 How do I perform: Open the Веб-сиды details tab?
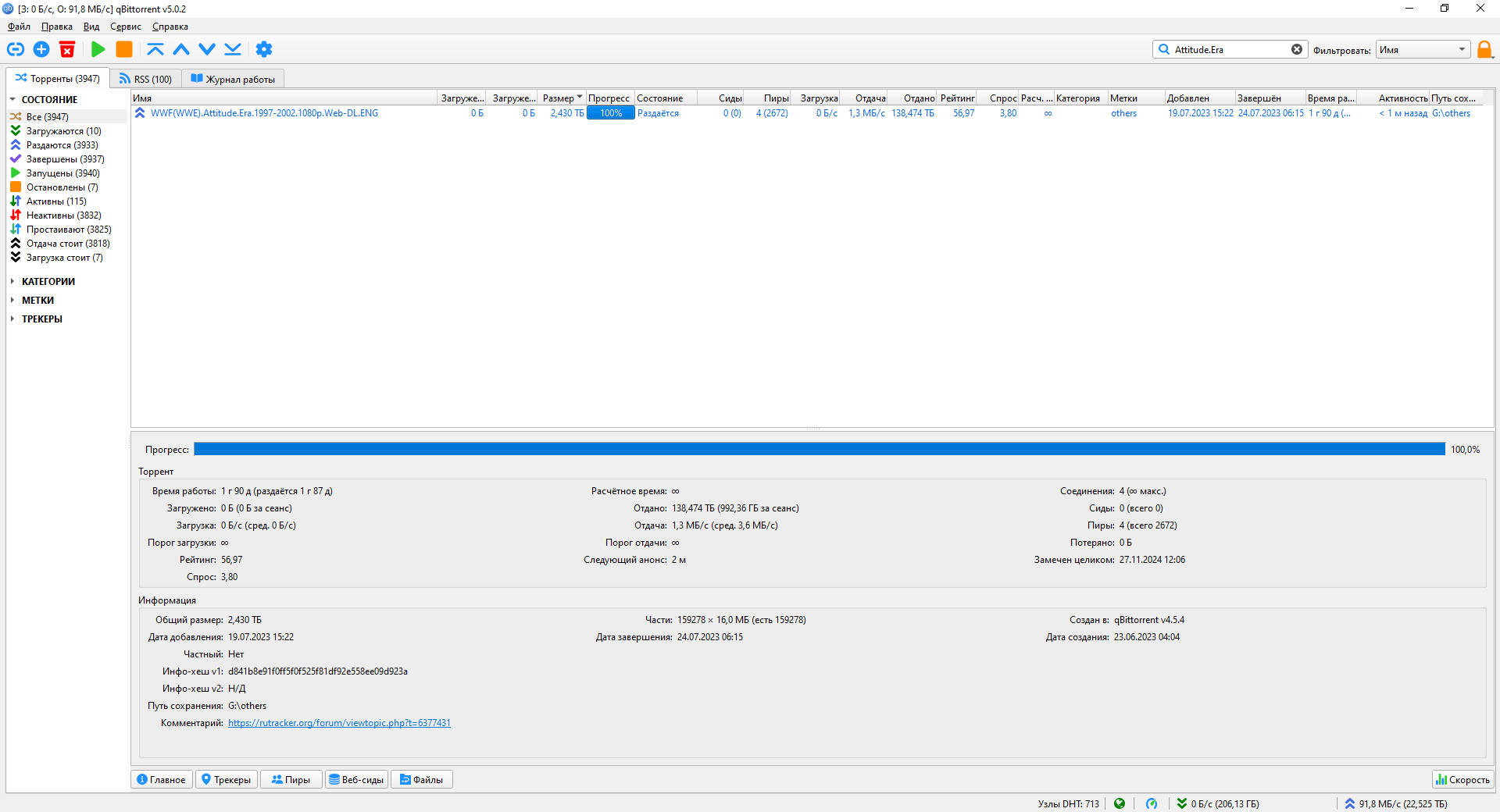pos(356,779)
